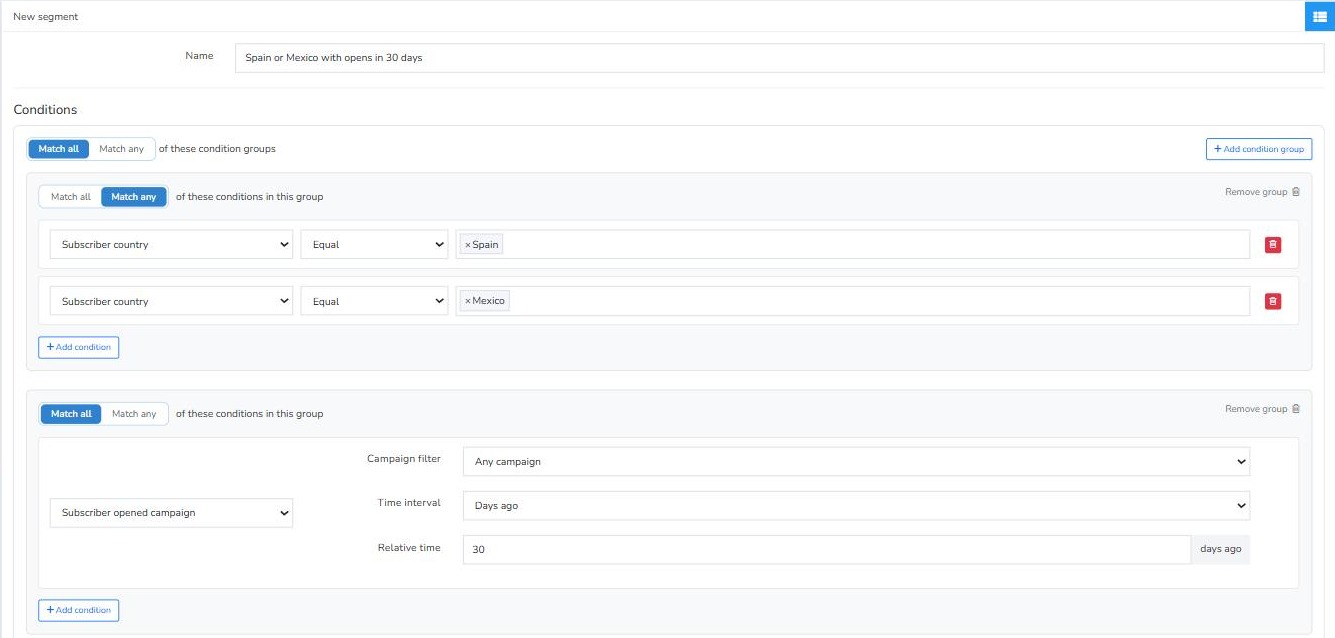This screenshot has height=638, width=1335.
Task: Remove the country condition group
Action: coord(1262,192)
